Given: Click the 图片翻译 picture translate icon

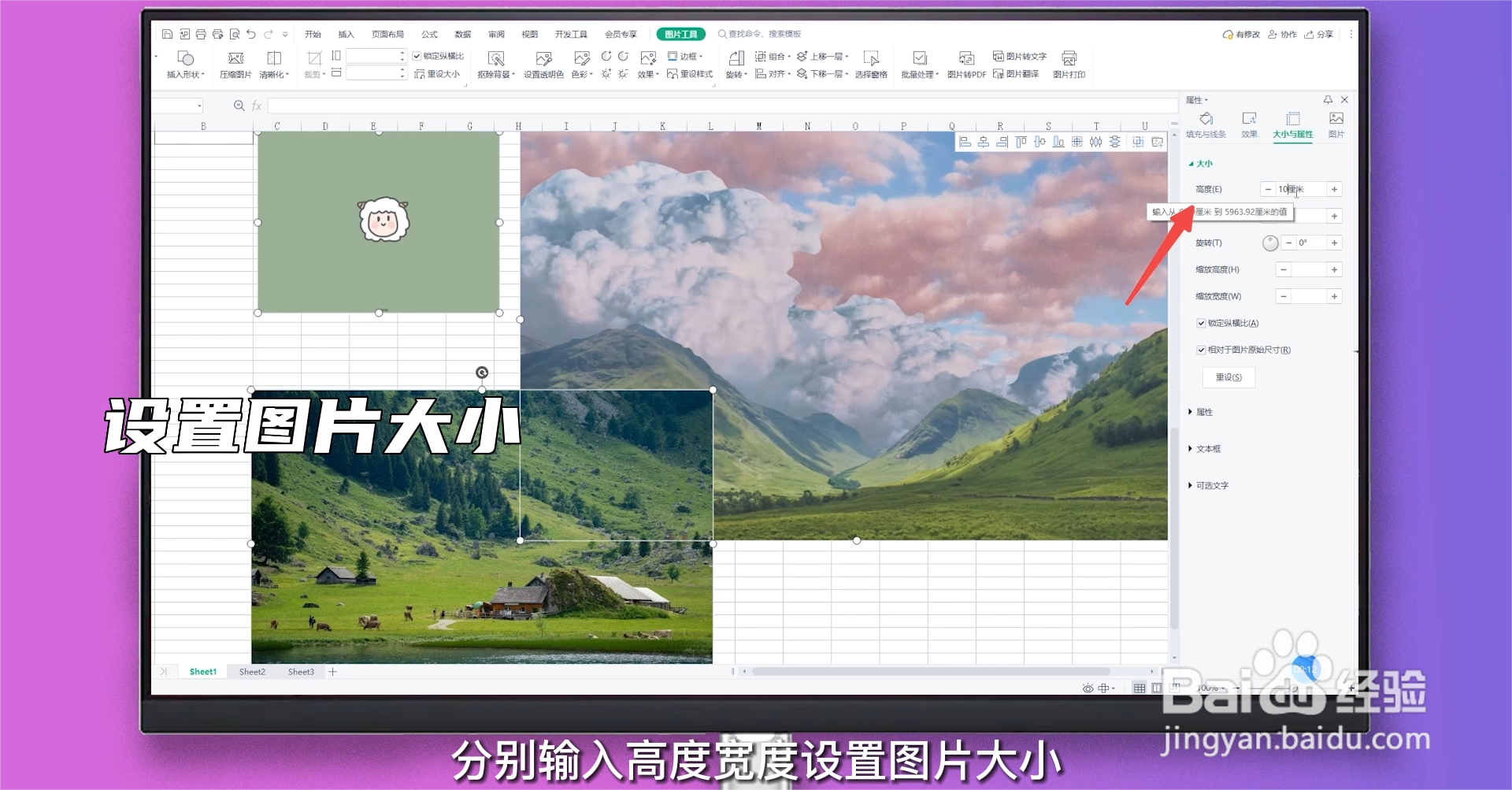Looking at the screenshot, I should pyautogui.click(x=1016, y=74).
